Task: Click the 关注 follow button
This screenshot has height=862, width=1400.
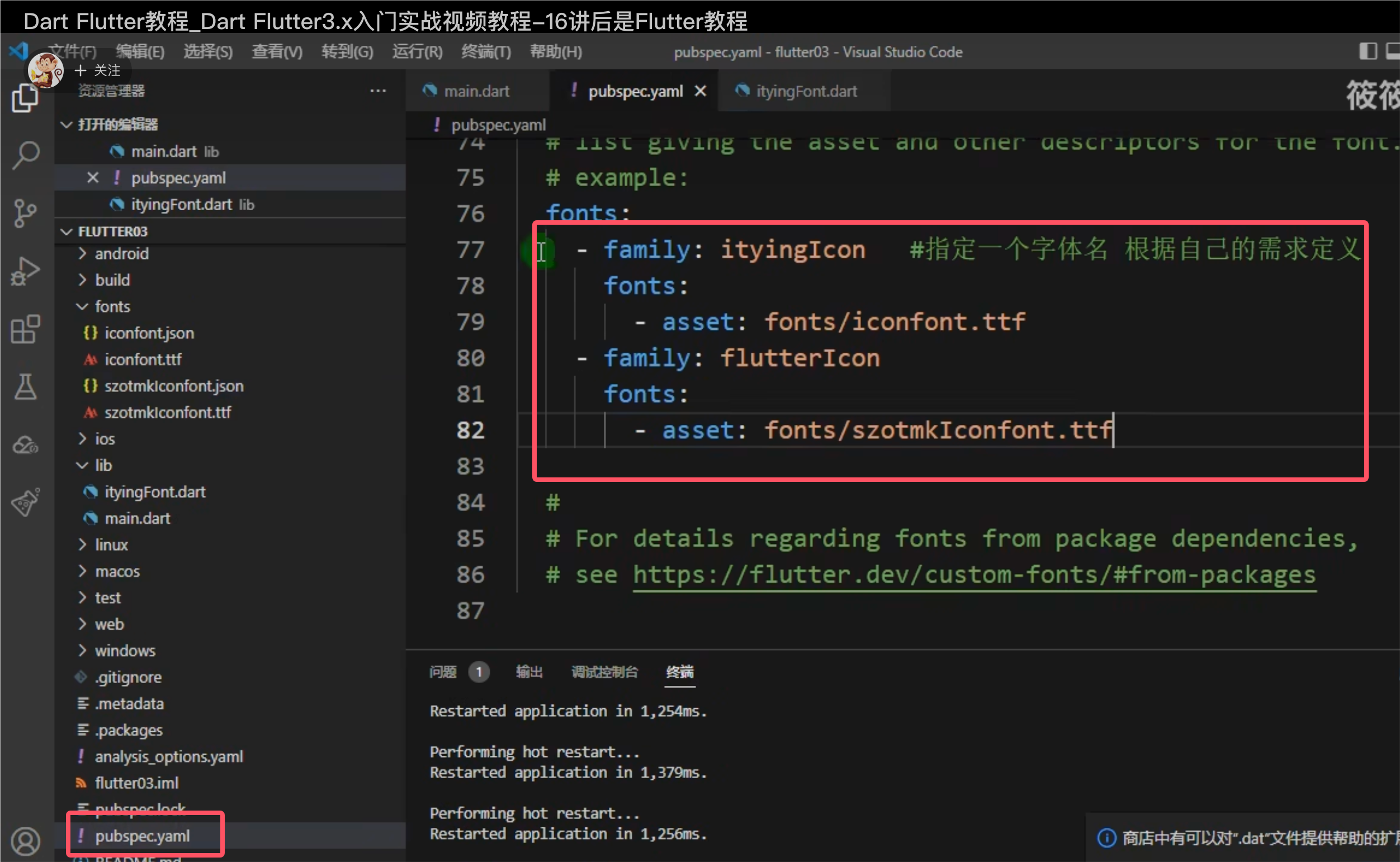Action: pyautogui.click(x=98, y=70)
